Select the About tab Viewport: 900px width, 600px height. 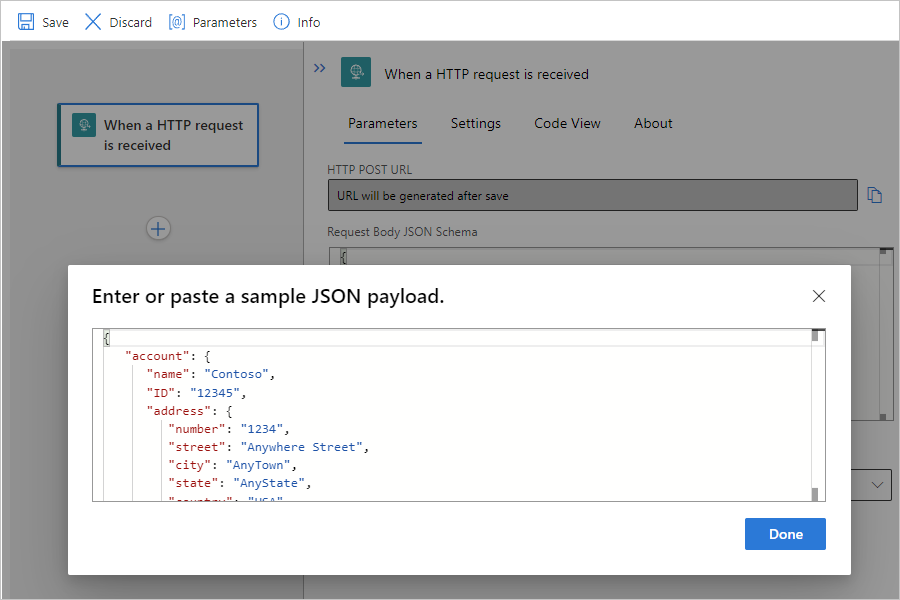click(653, 123)
